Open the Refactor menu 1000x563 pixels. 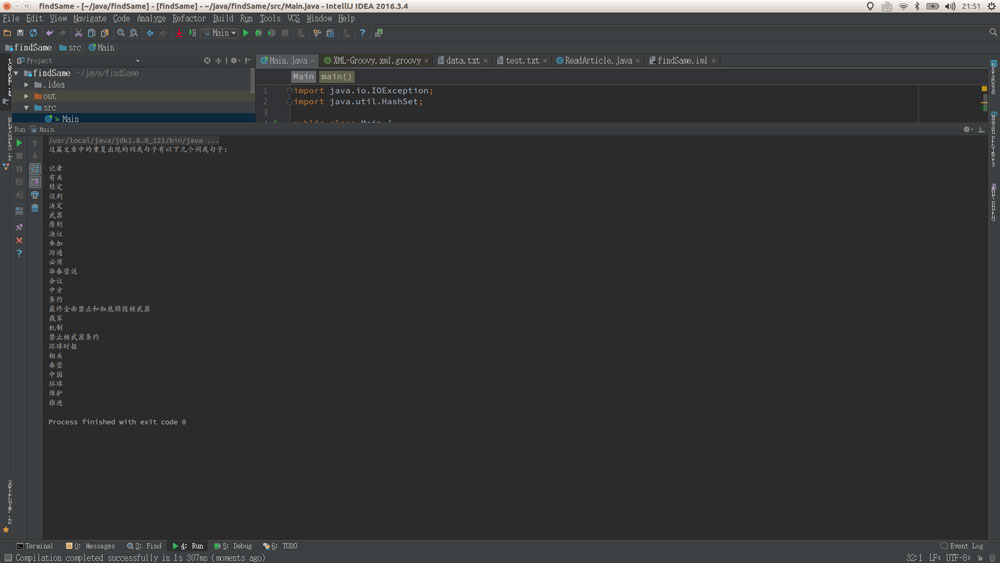tap(189, 18)
